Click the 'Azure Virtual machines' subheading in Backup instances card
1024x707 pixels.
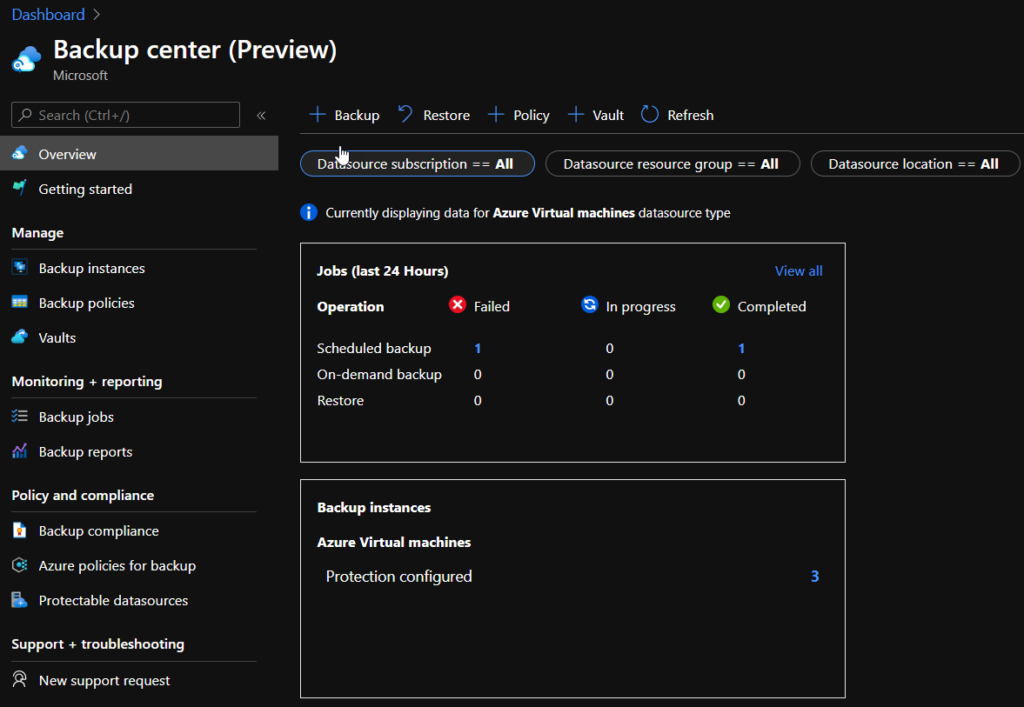coord(394,542)
